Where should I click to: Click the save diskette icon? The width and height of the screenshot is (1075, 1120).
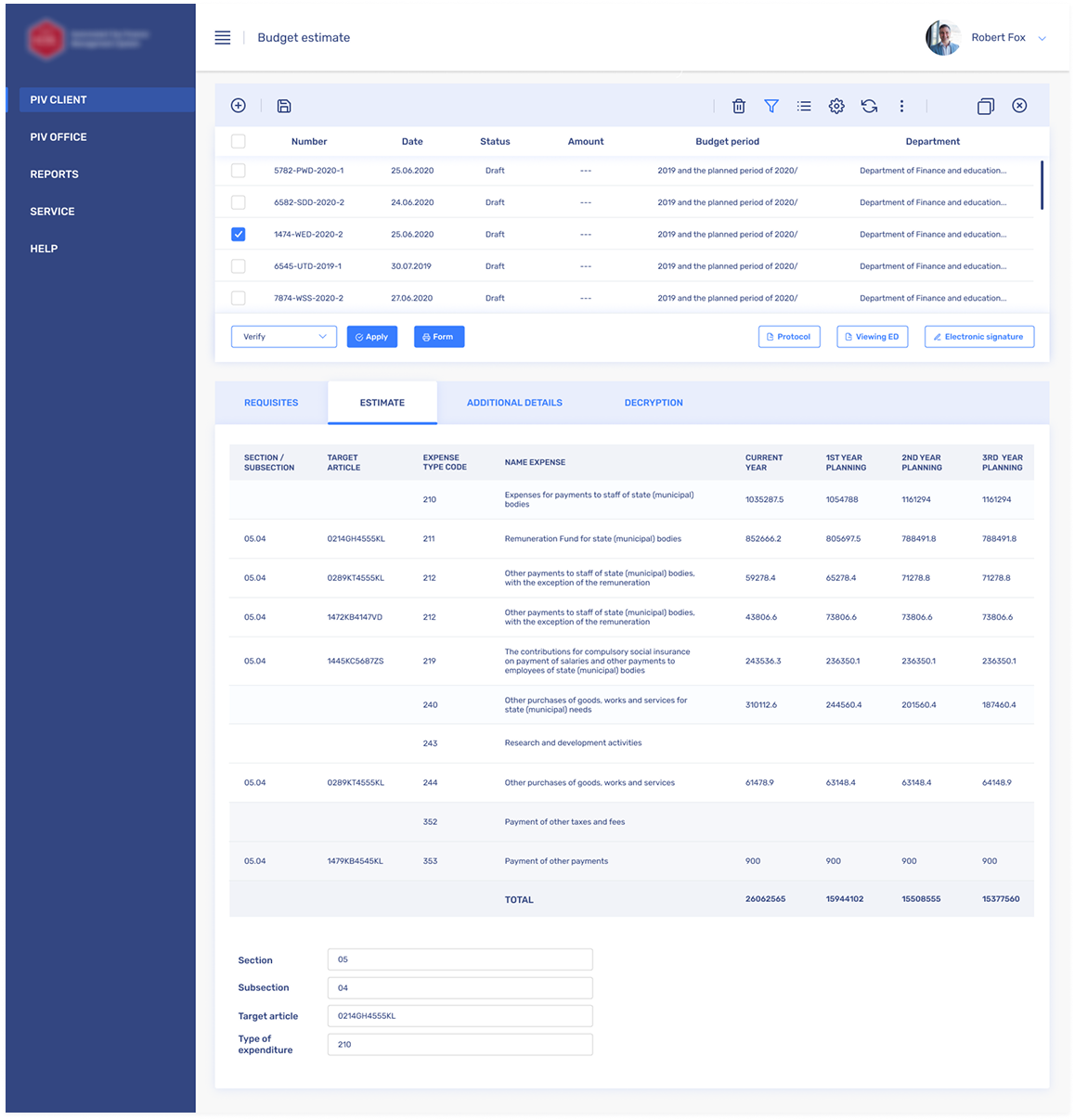click(x=284, y=106)
